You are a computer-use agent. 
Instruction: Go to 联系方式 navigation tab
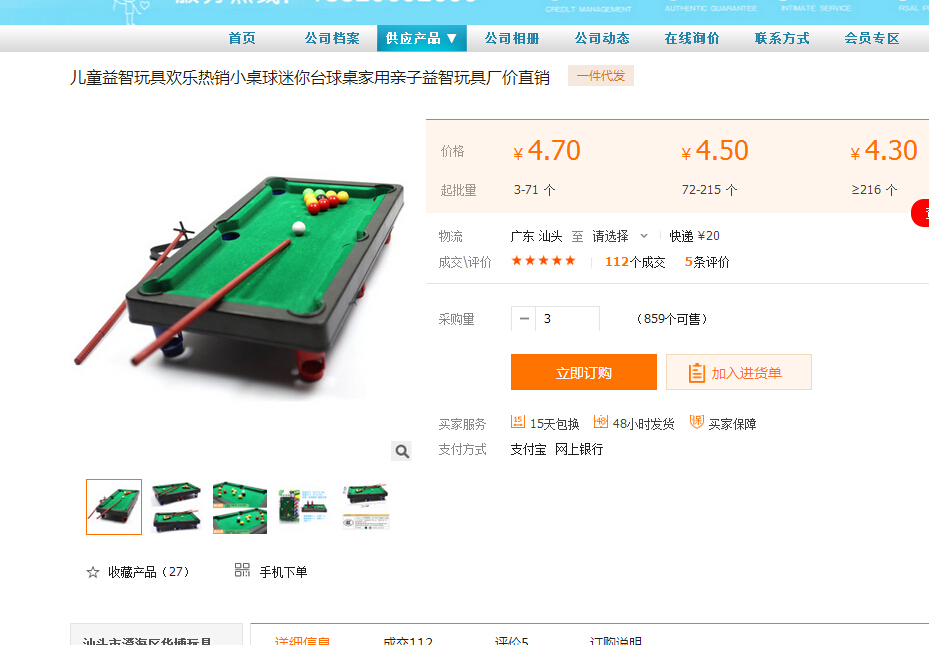781,38
